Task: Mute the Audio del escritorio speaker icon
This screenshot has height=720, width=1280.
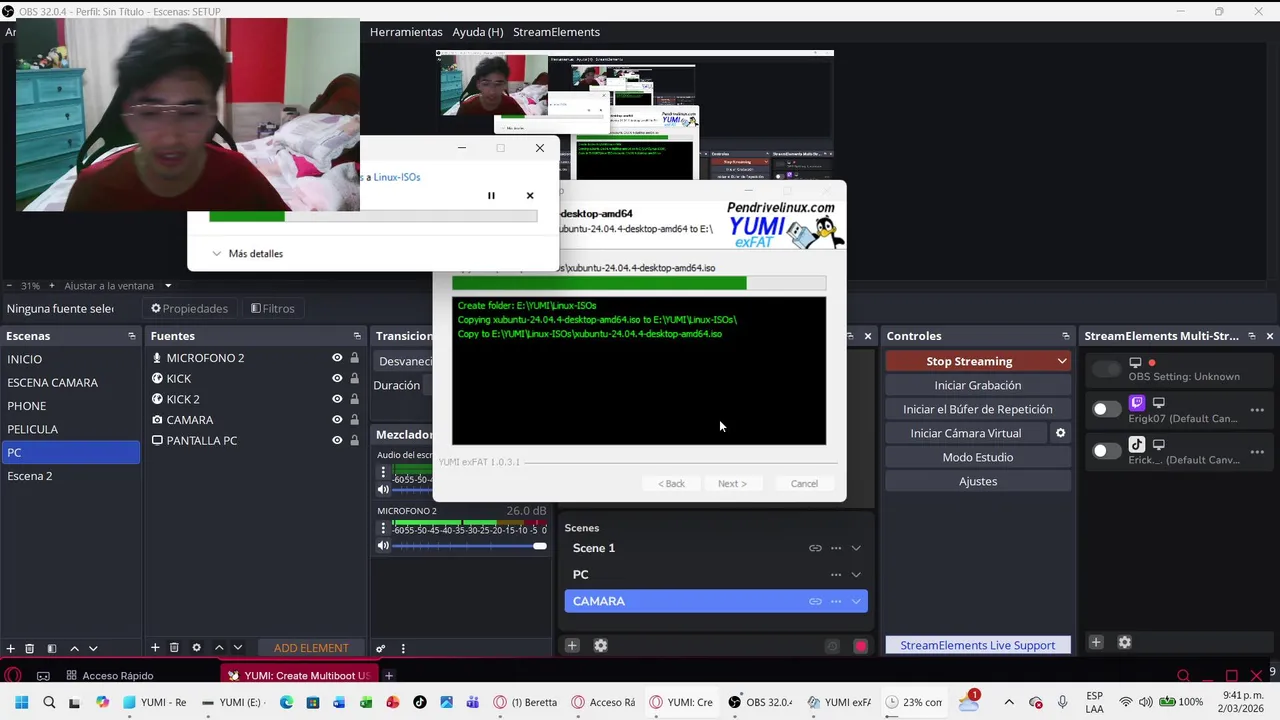Action: click(x=383, y=490)
